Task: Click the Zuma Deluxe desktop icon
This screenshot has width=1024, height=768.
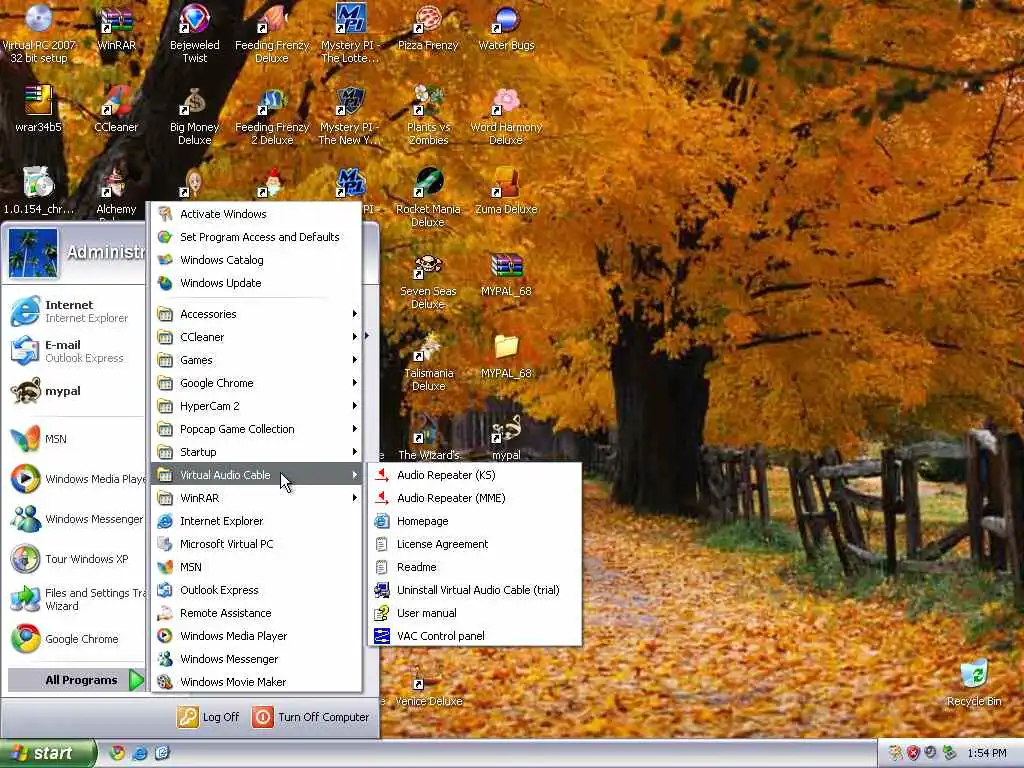Action: click(506, 192)
